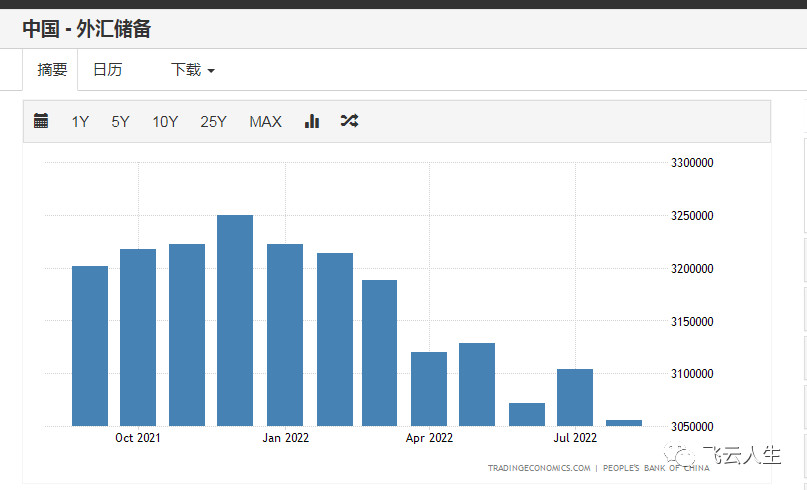The width and height of the screenshot is (807, 490).
Task: Click the shortest last bar in chart
Action: 624,423
